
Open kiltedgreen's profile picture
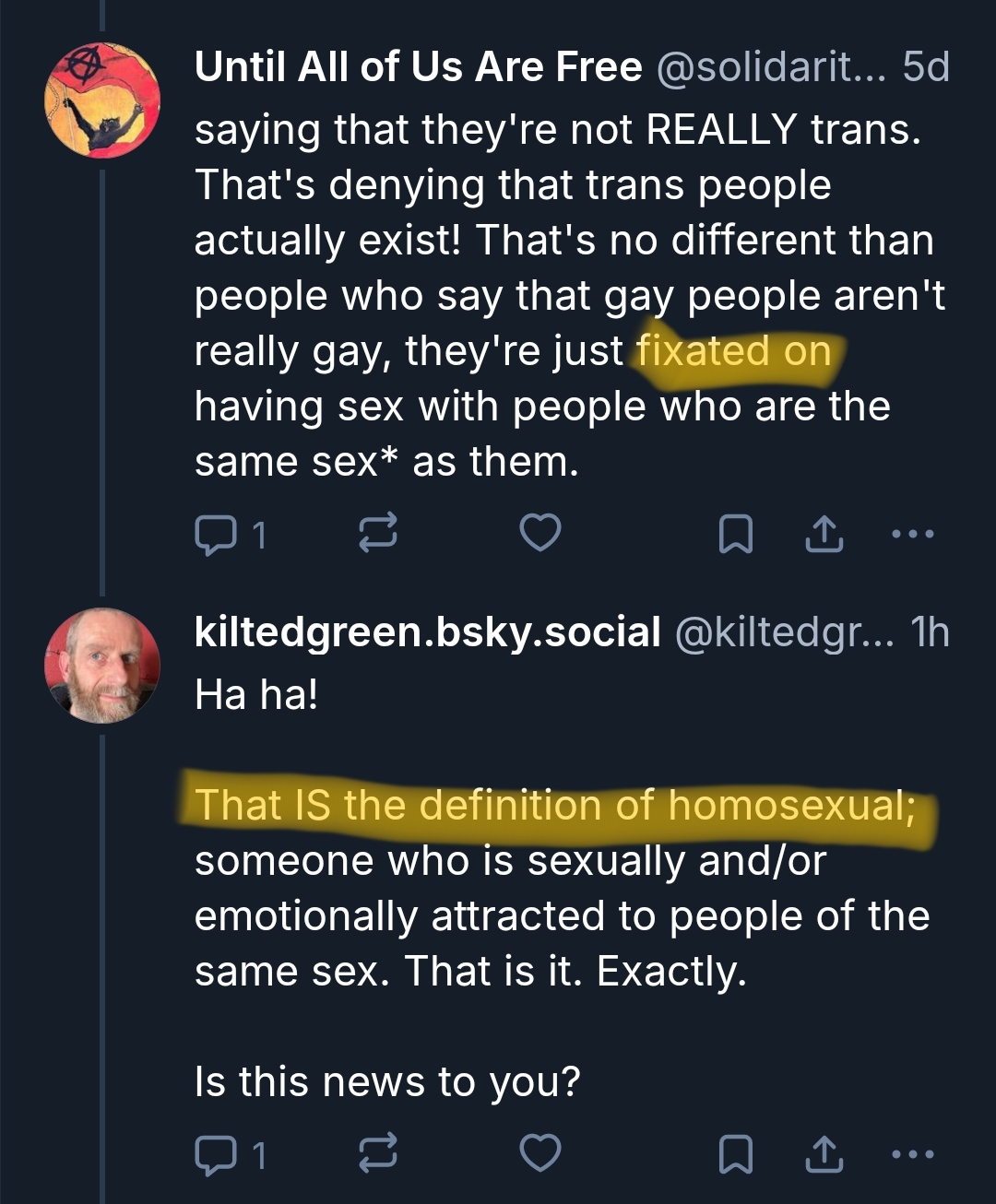[x=102, y=666]
